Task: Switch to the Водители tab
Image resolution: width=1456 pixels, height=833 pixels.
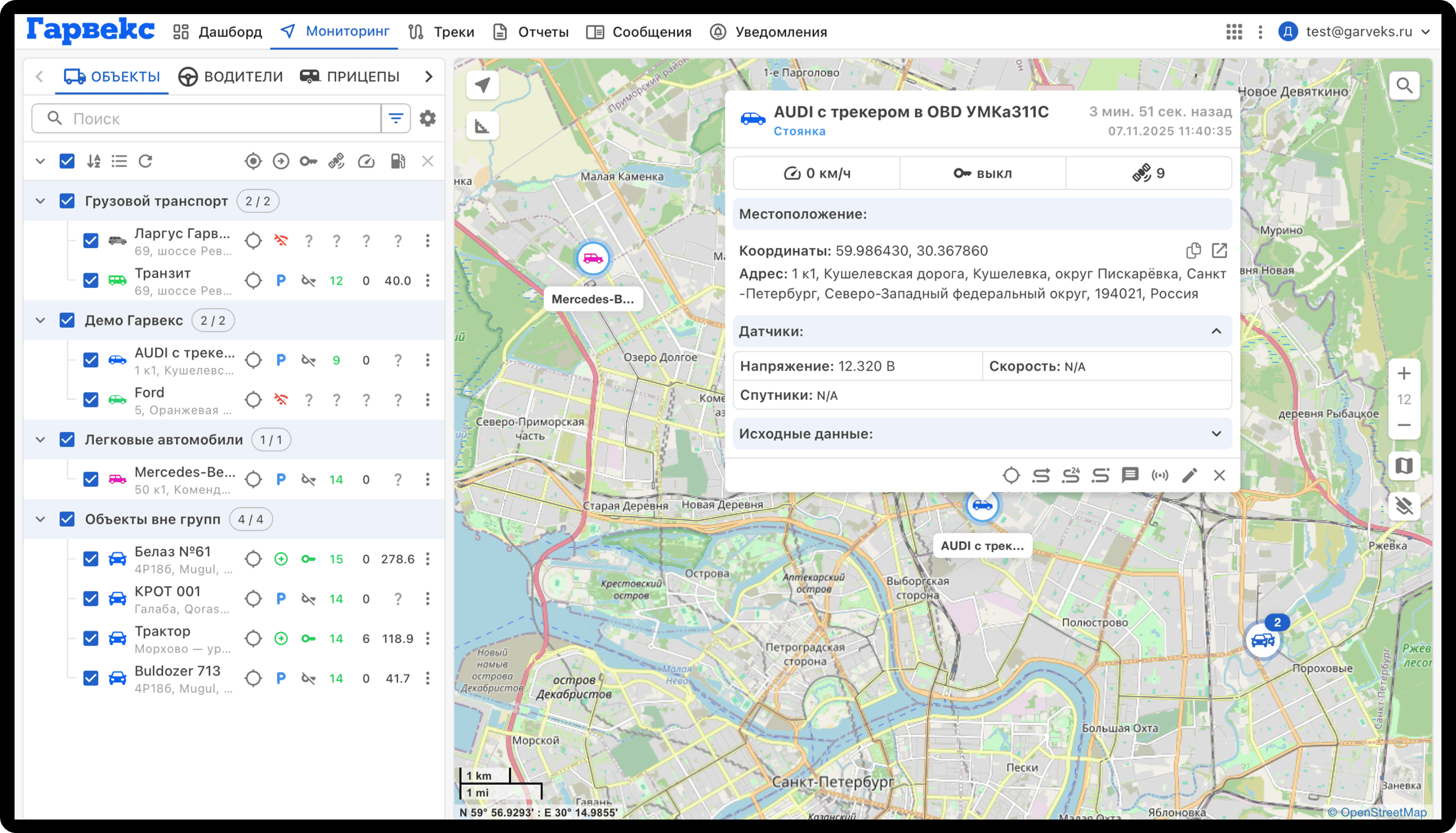Action: pos(231,77)
